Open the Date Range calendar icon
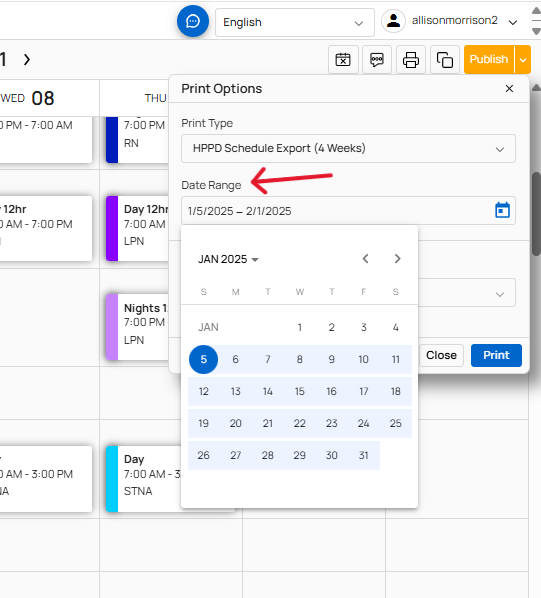The width and height of the screenshot is (541, 598). click(502, 211)
